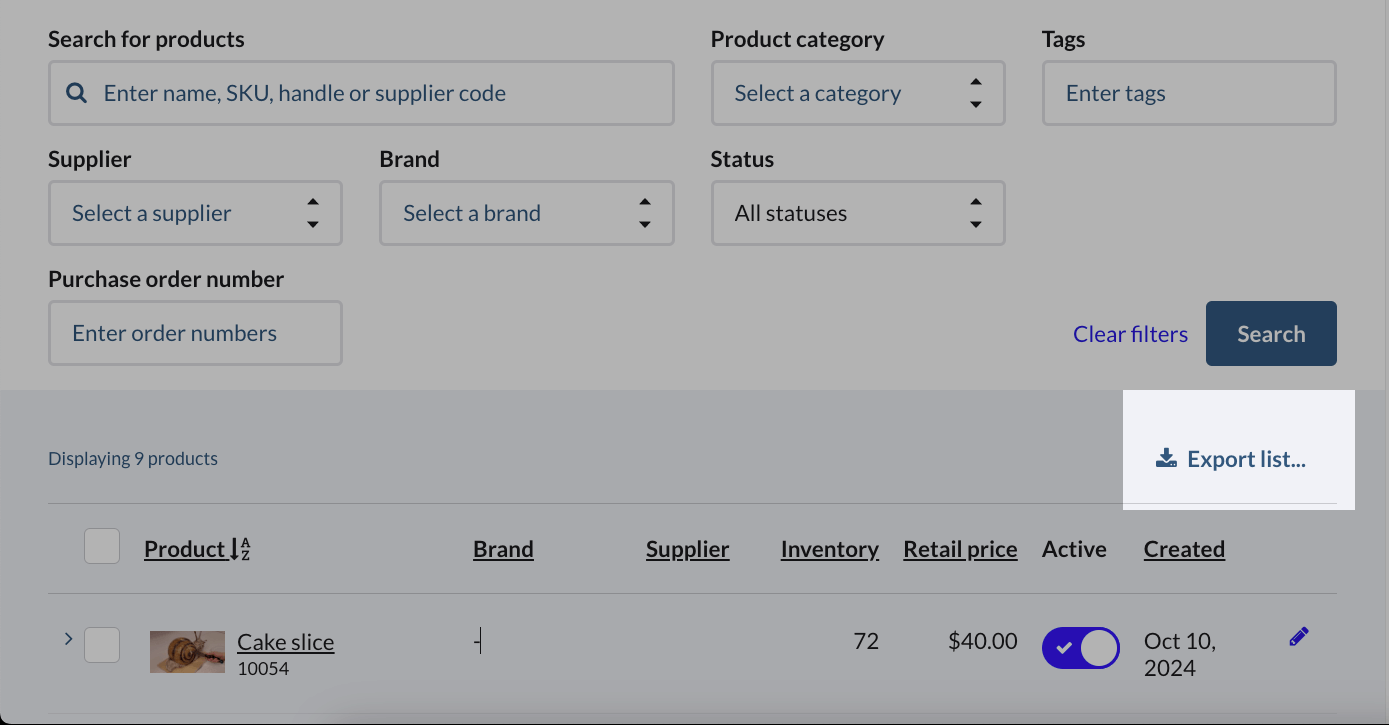
Task: Toggle the select-all products checkbox
Action: tap(102, 547)
